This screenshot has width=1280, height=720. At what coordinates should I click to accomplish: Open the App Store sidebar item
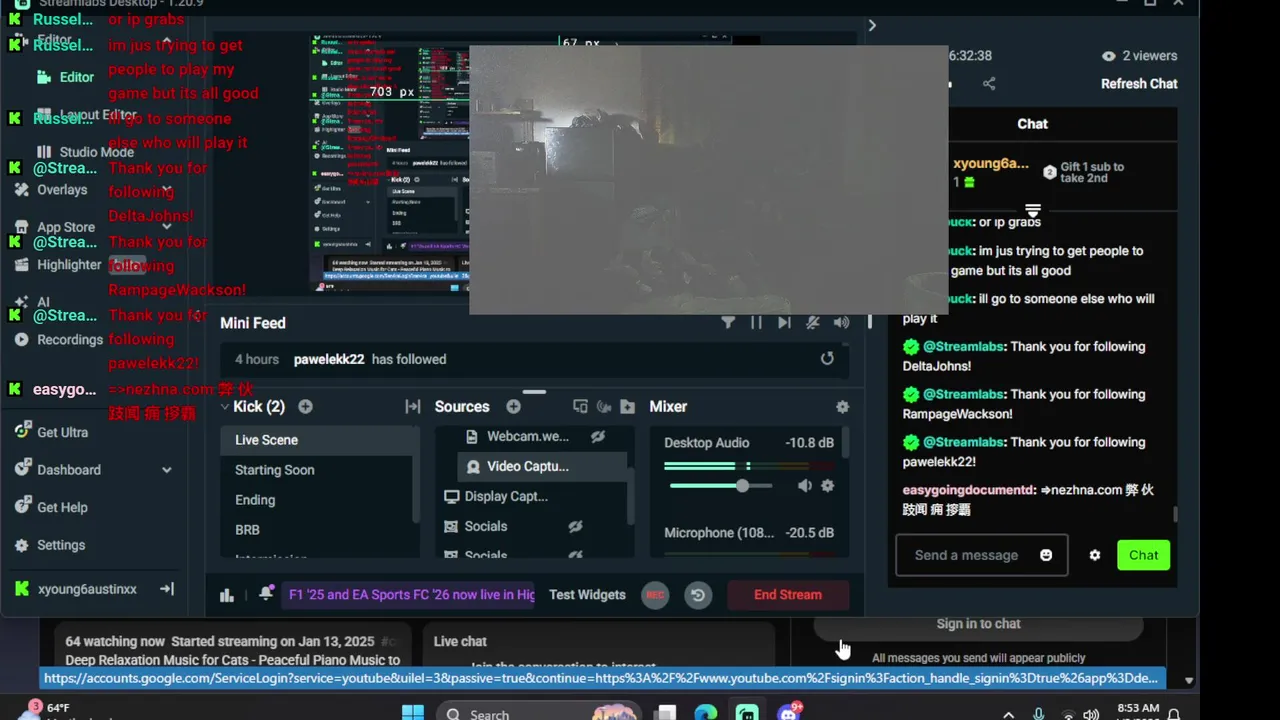[66, 227]
